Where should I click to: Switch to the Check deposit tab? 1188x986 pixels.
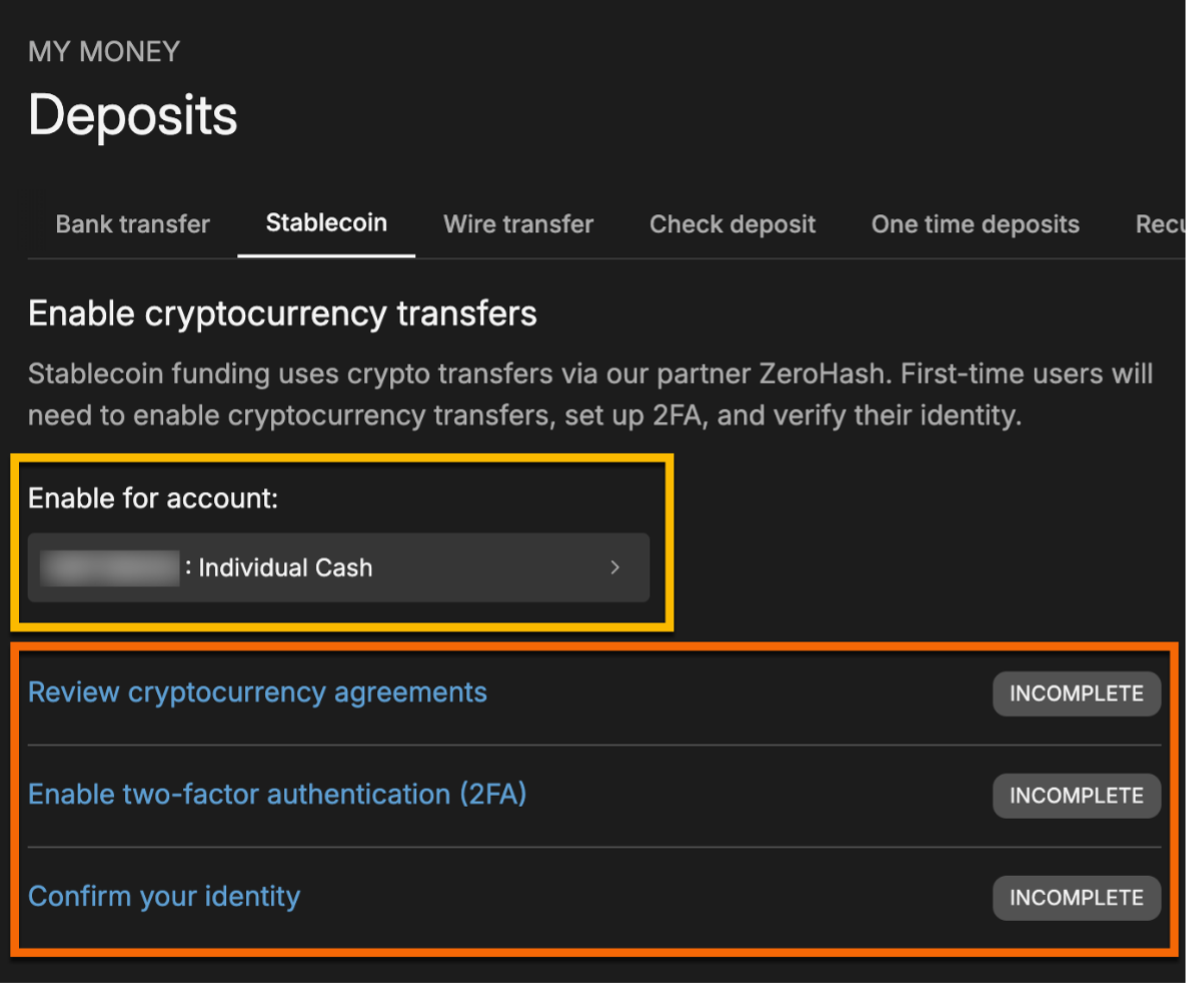click(732, 224)
